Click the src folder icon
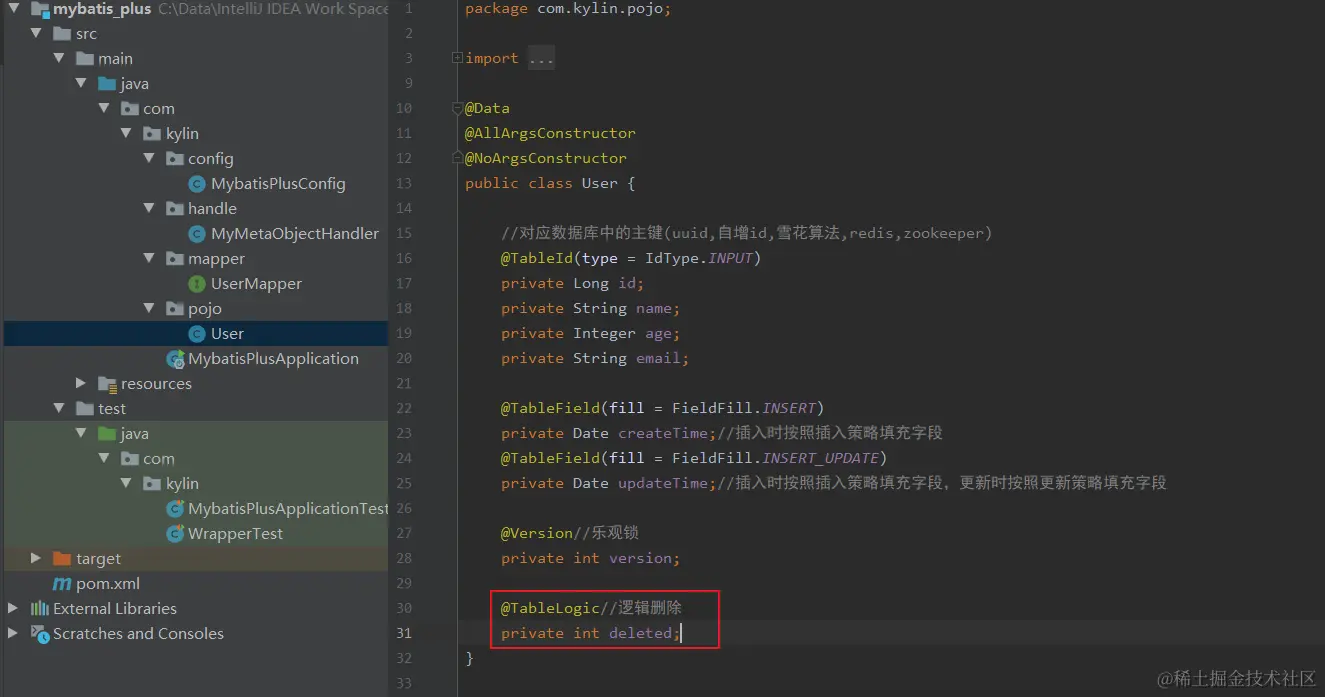 [x=62, y=33]
